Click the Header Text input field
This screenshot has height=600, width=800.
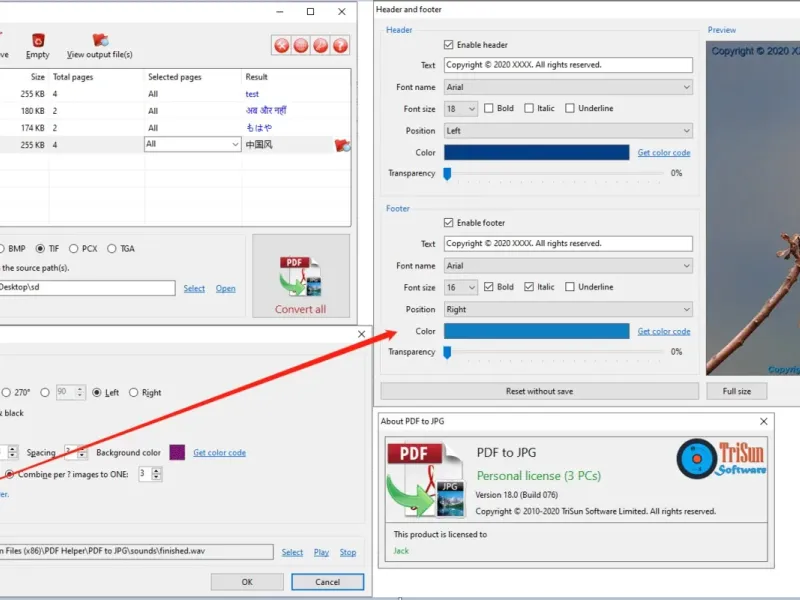click(568, 65)
